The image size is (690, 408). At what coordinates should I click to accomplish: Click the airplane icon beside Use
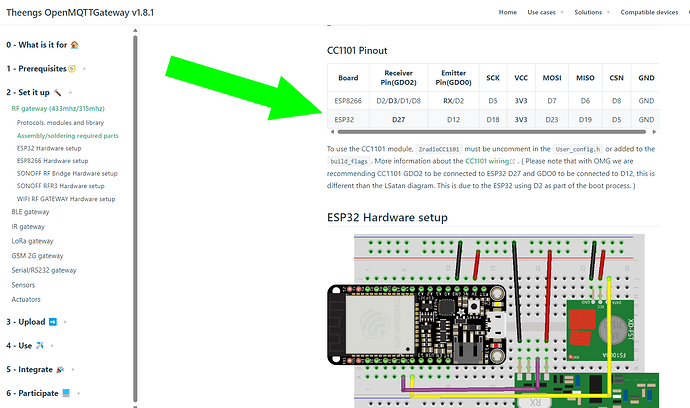40,346
